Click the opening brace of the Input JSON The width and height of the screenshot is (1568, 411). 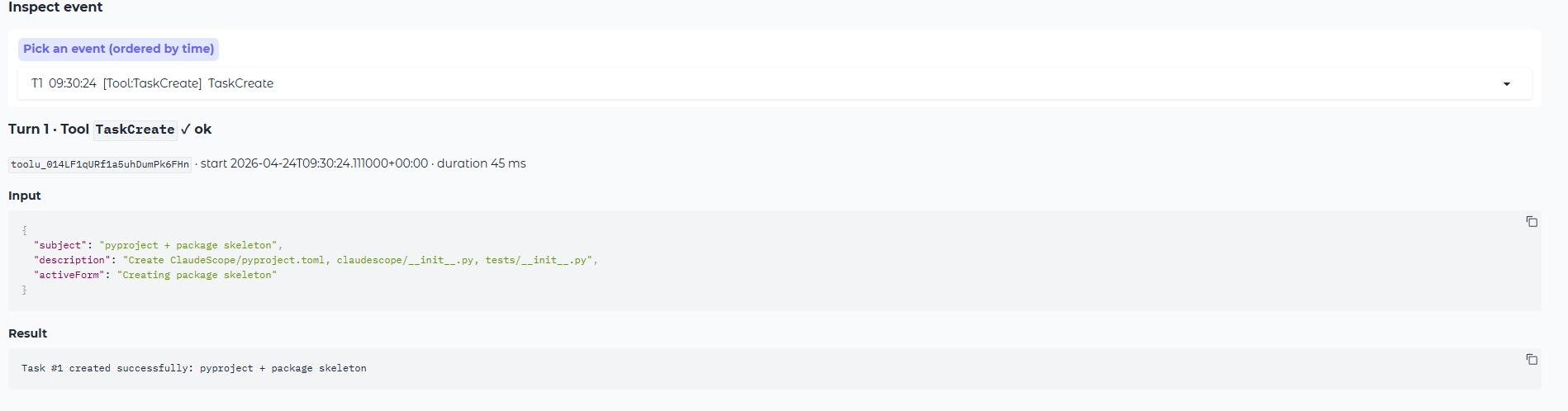click(x=25, y=230)
